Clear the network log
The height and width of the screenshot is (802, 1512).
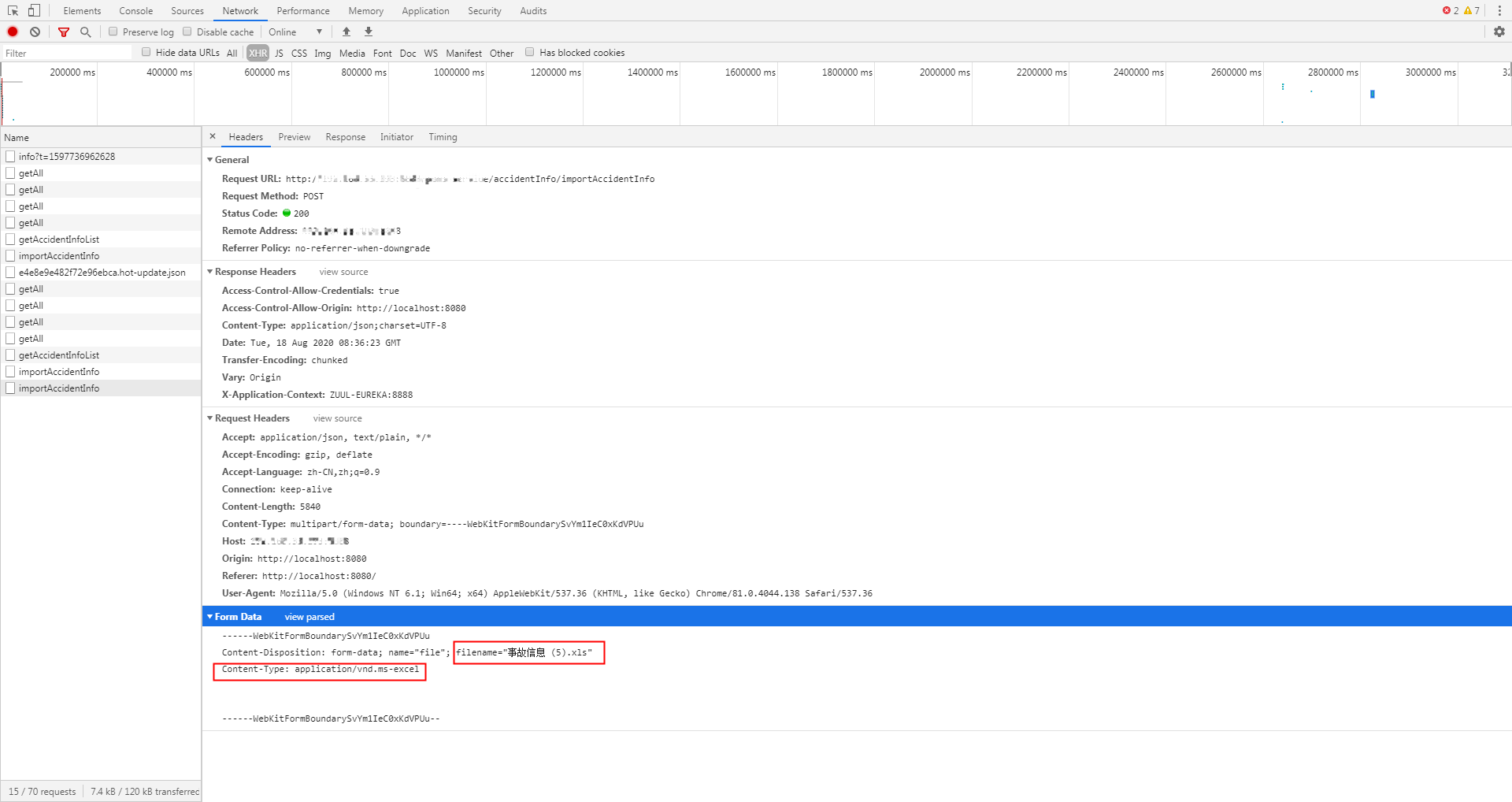point(35,32)
